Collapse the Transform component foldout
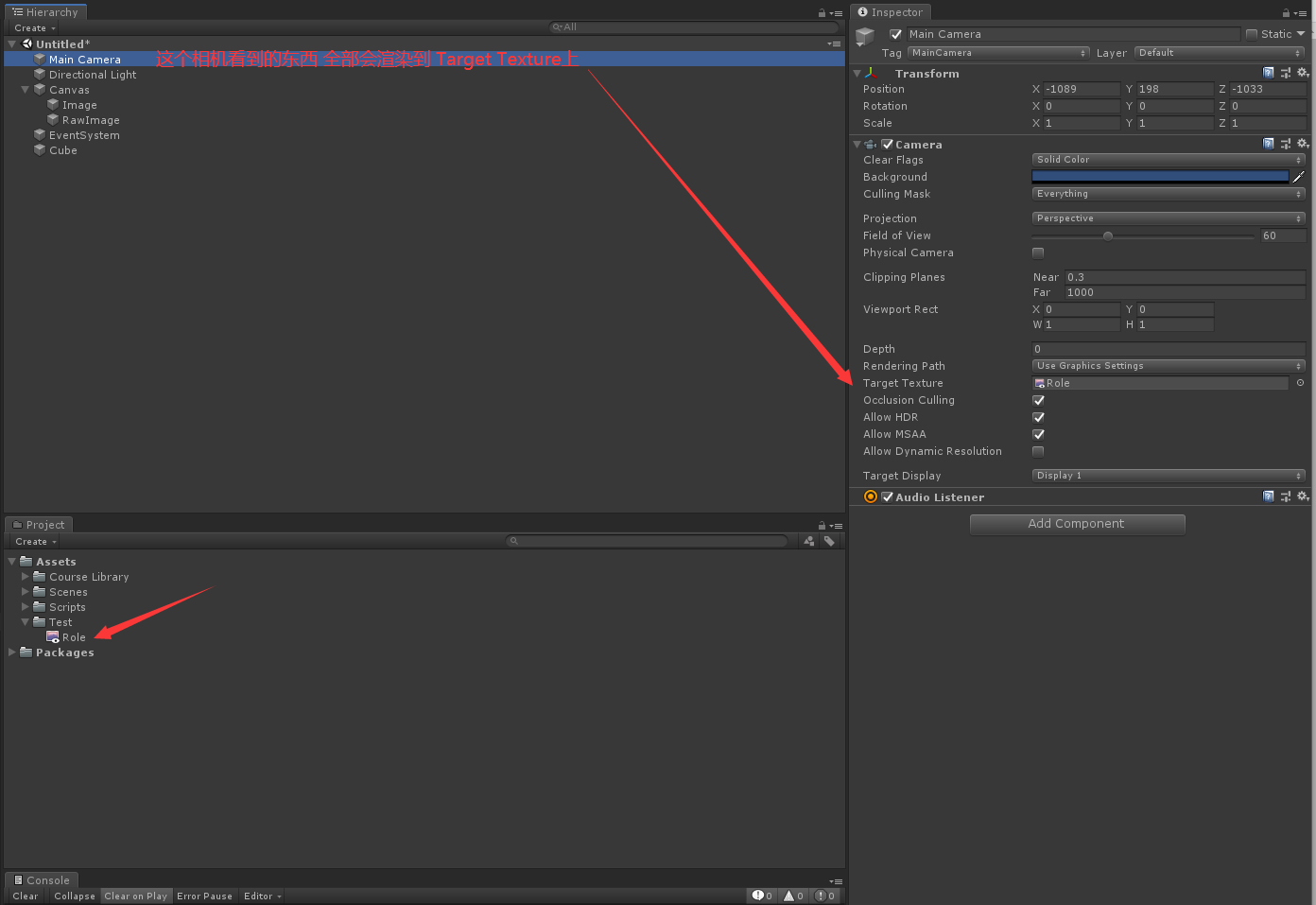 [857, 74]
